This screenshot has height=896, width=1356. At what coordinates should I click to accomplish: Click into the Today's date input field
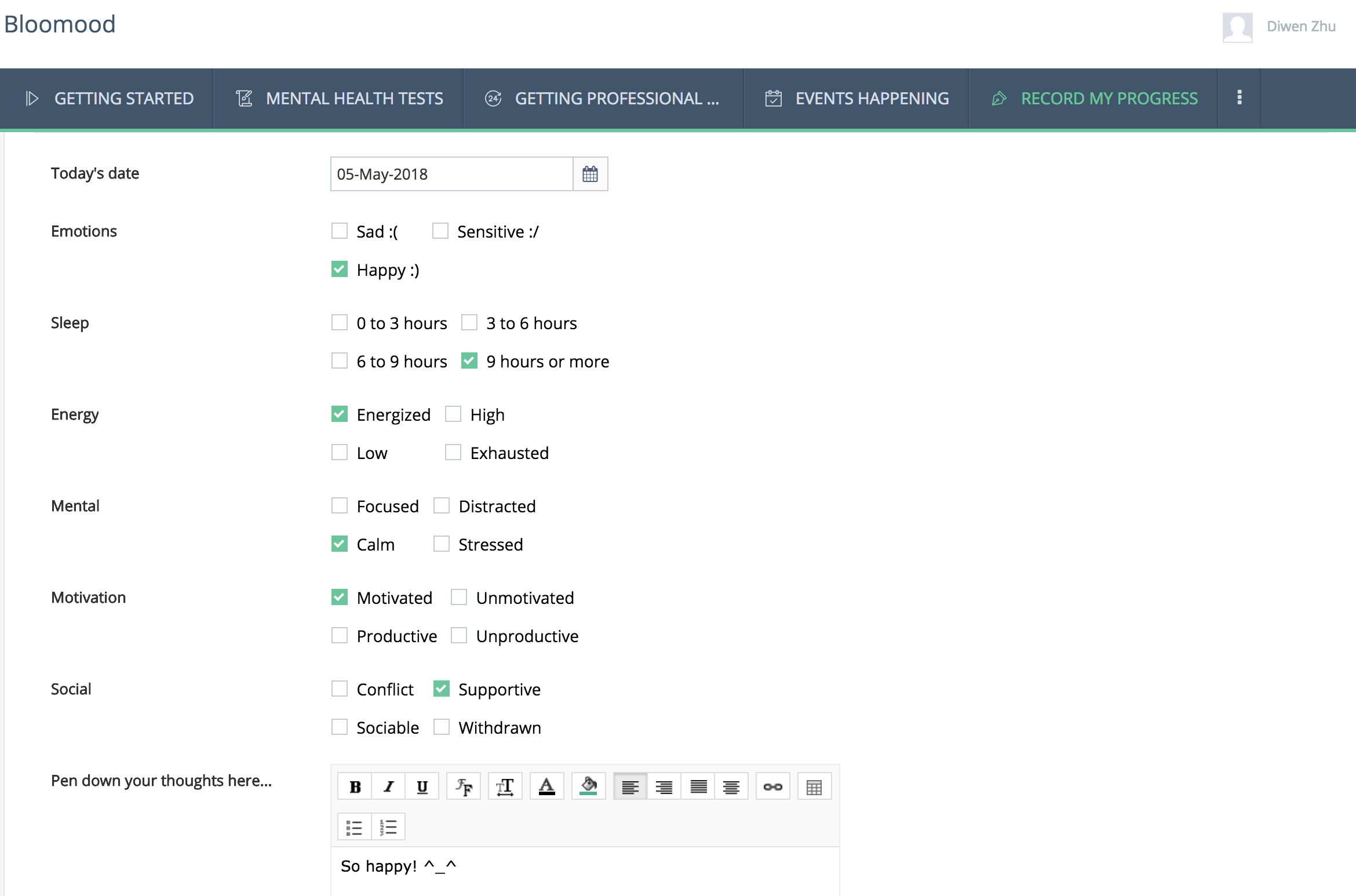click(451, 174)
